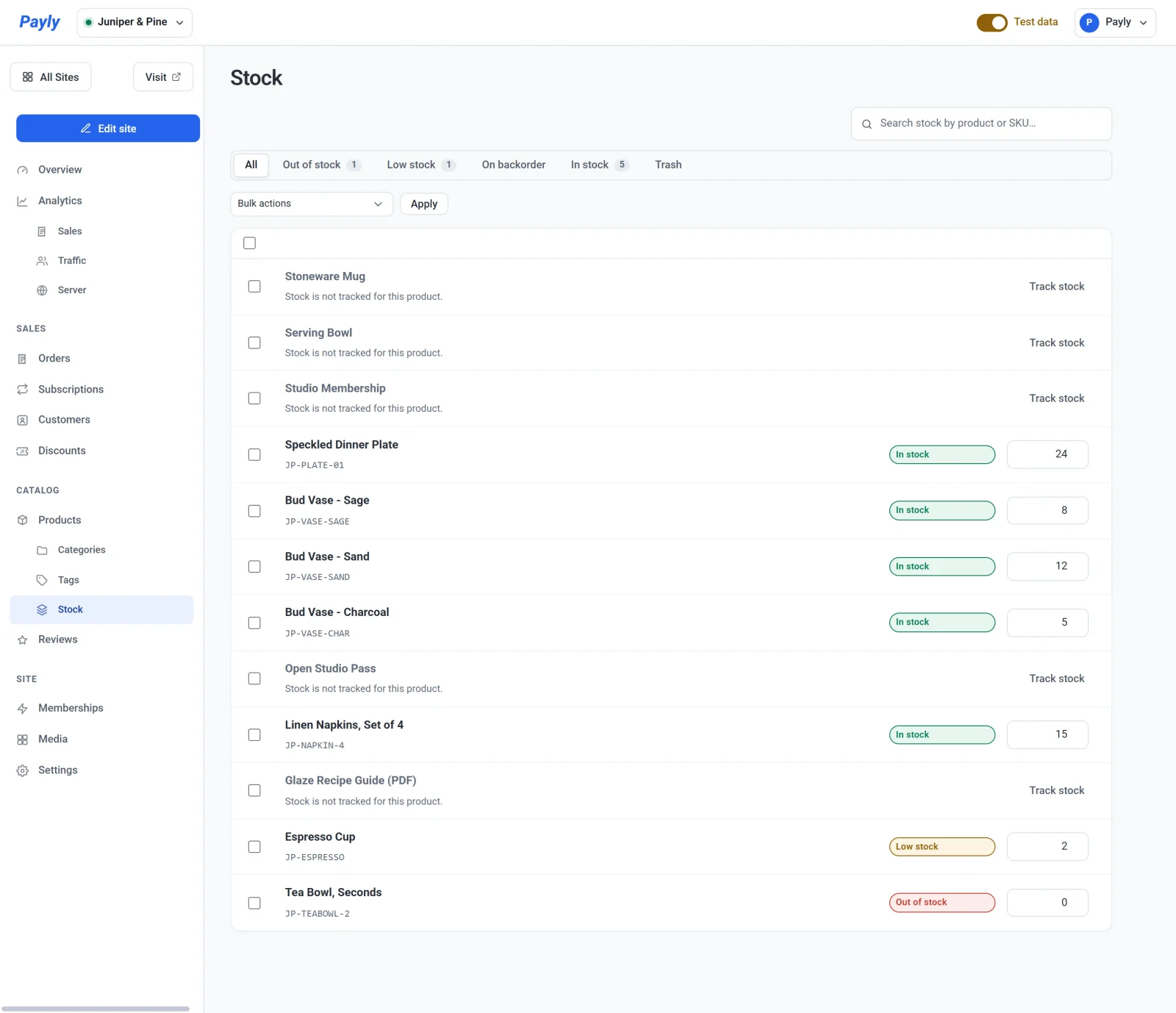1176x1013 pixels.
Task: Switch to the Out of stock tab
Action: click(x=322, y=165)
